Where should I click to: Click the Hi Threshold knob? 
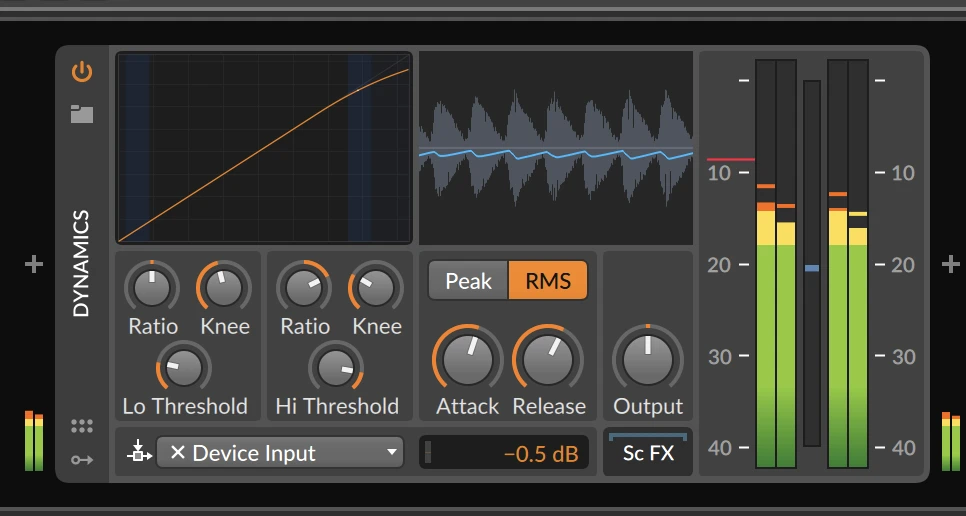pyautogui.click(x=336, y=368)
